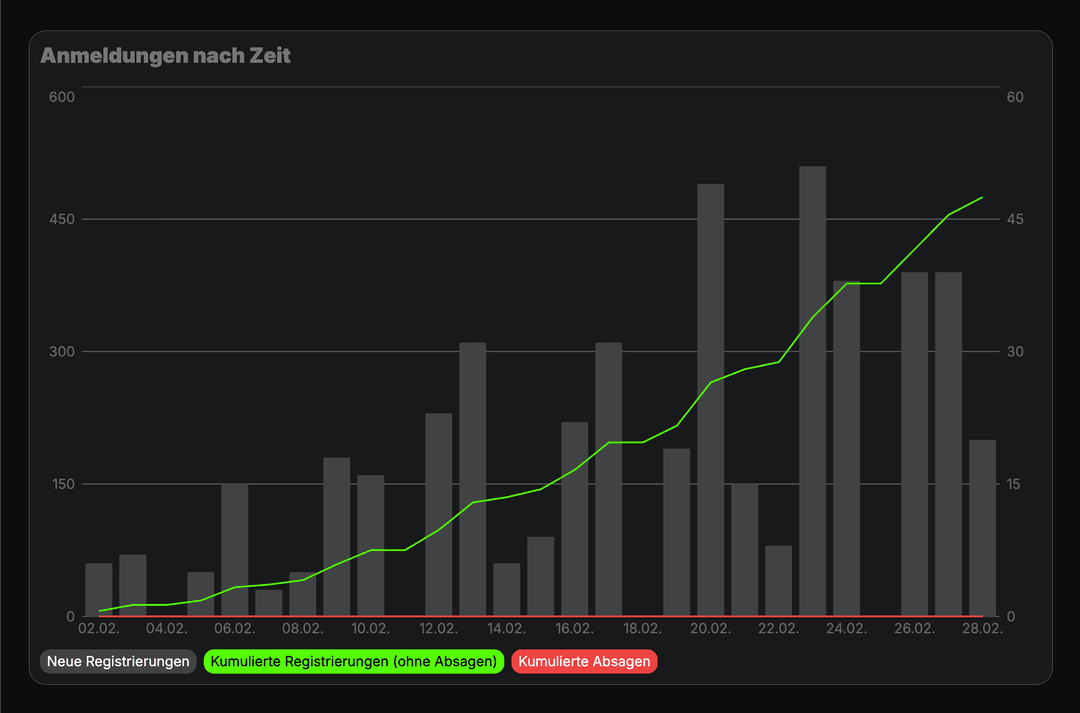Click the 450 label on left axis
The width and height of the screenshot is (1080, 713).
[61, 220]
